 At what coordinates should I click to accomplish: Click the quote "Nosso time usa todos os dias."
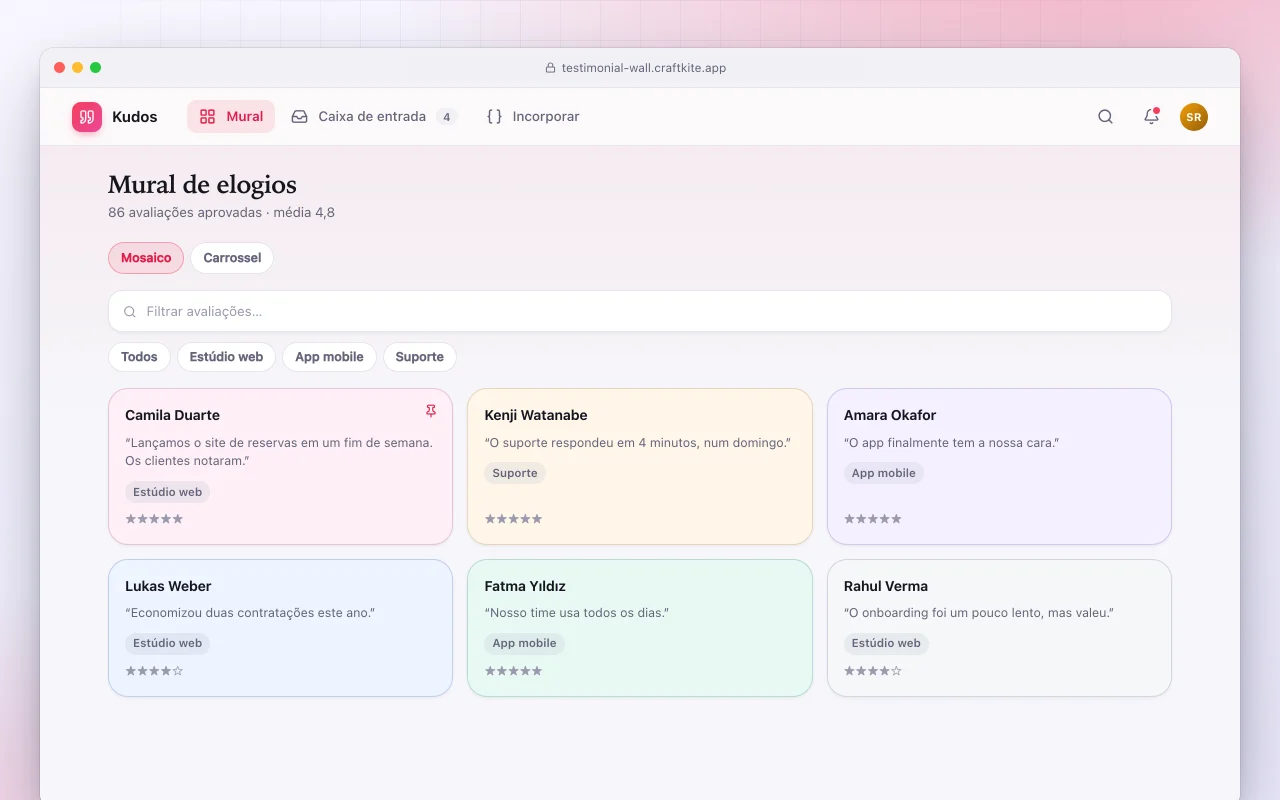(x=577, y=613)
